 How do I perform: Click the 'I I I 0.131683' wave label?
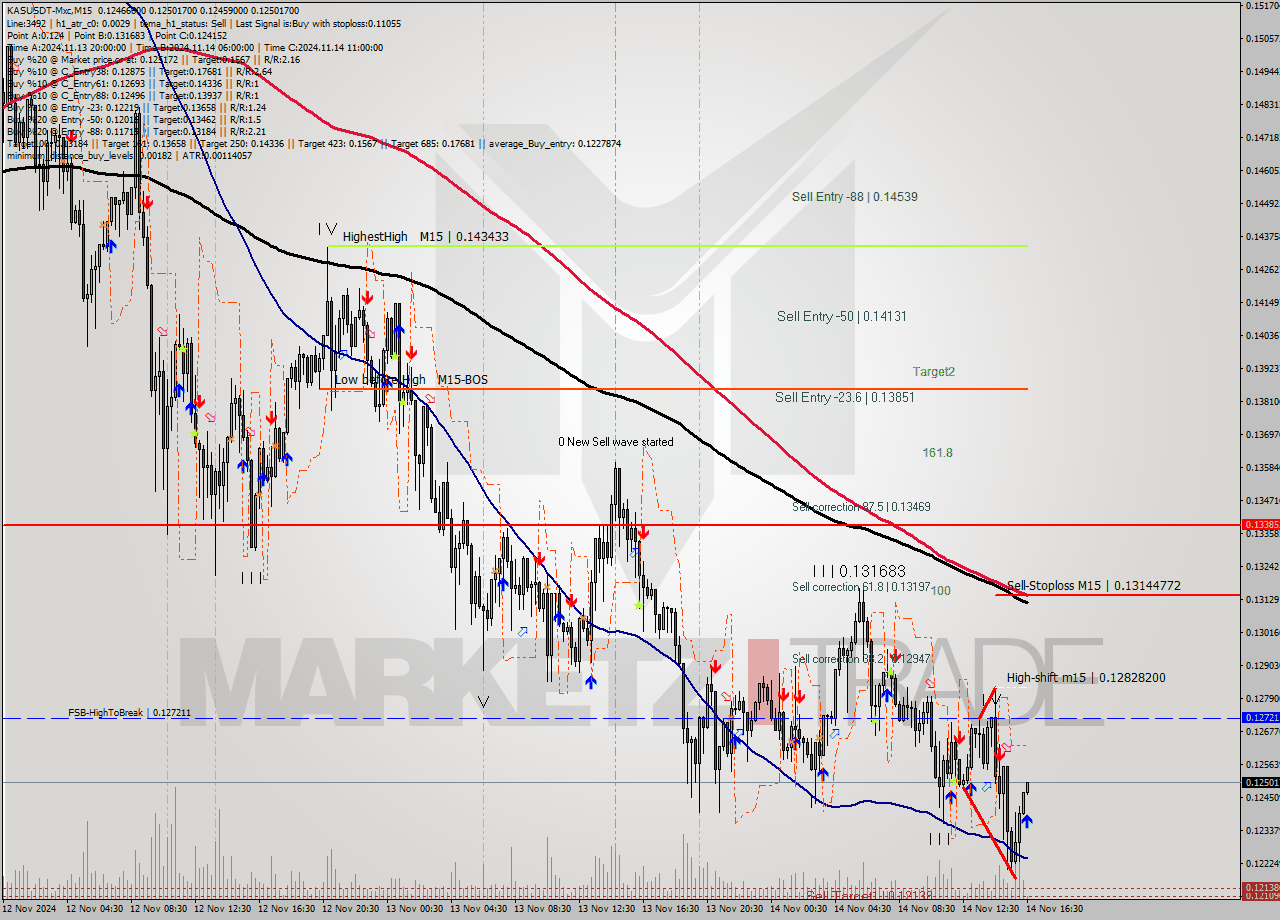click(858, 571)
